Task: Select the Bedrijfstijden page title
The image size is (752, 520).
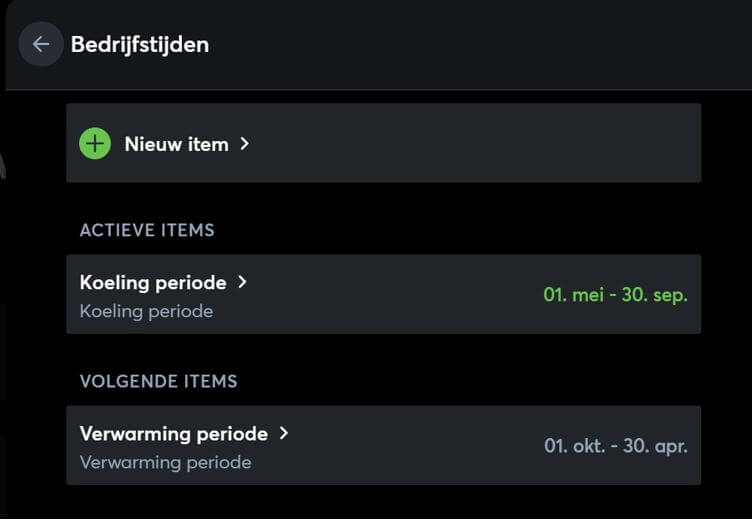Action: (x=139, y=44)
